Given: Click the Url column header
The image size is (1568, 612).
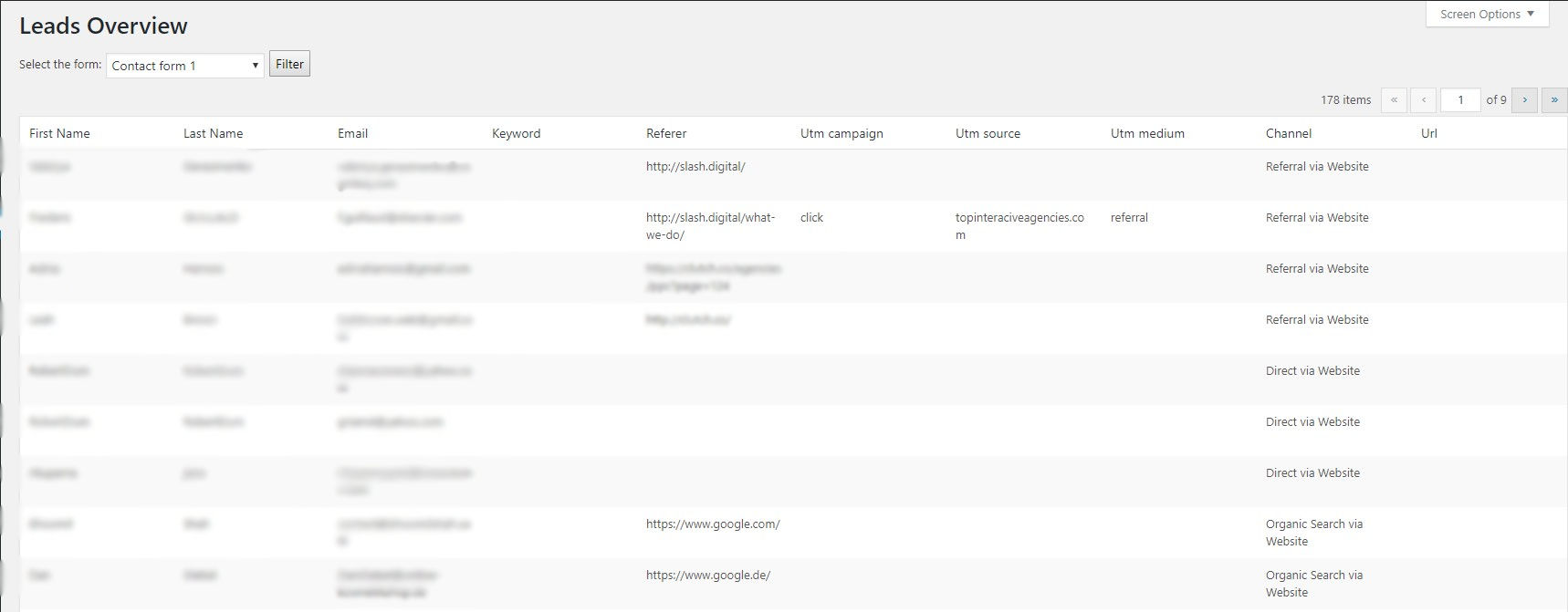Looking at the screenshot, I should tap(1428, 133).
